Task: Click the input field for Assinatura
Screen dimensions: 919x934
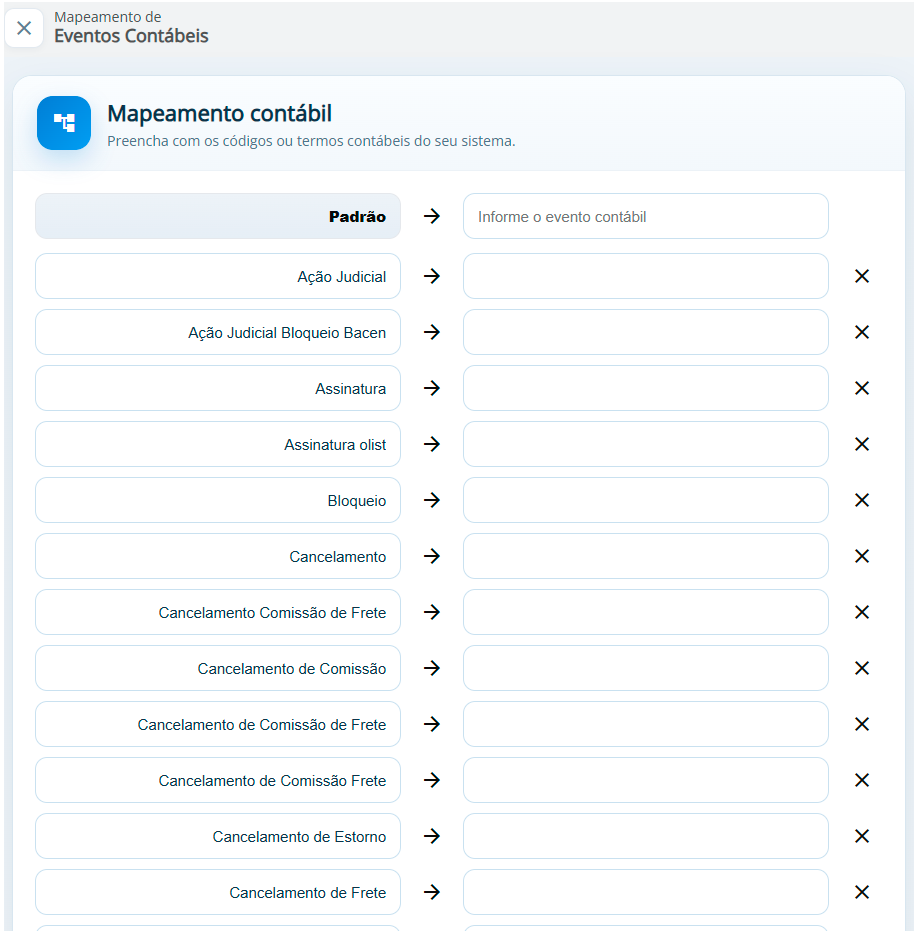Action: click(x=646, y=388)
